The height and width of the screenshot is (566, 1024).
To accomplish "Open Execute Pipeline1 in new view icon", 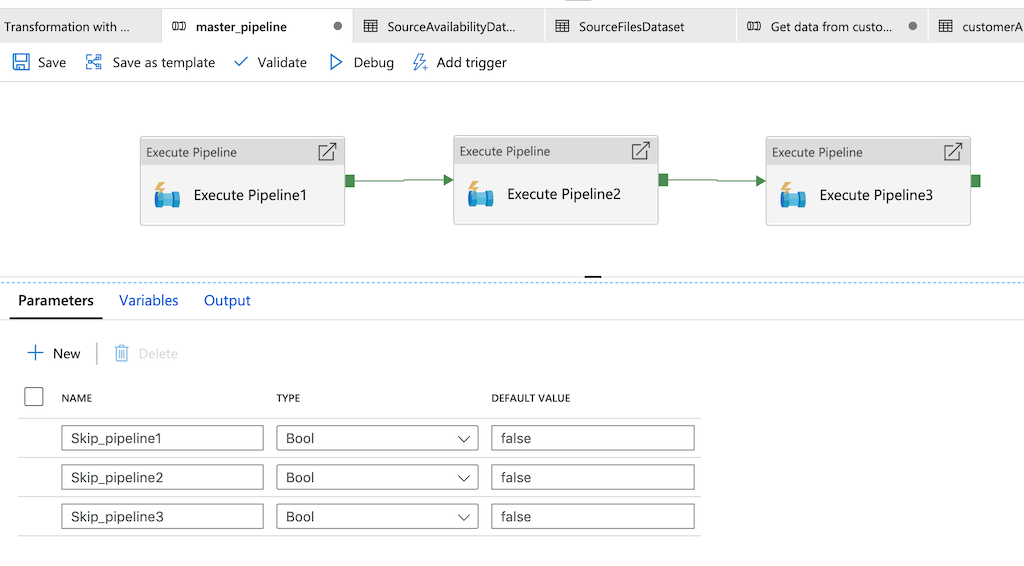I will 327,151.
